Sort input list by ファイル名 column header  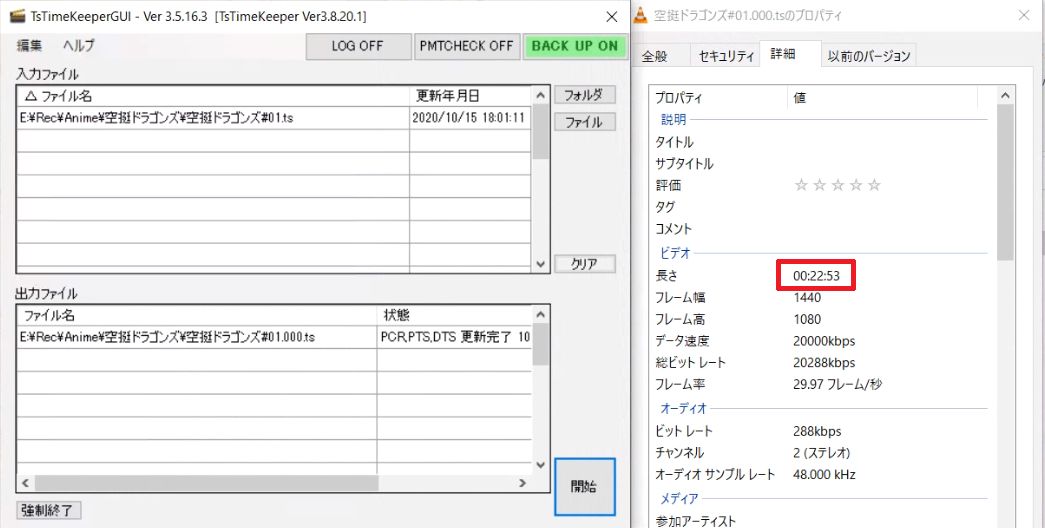coord(213,96)
